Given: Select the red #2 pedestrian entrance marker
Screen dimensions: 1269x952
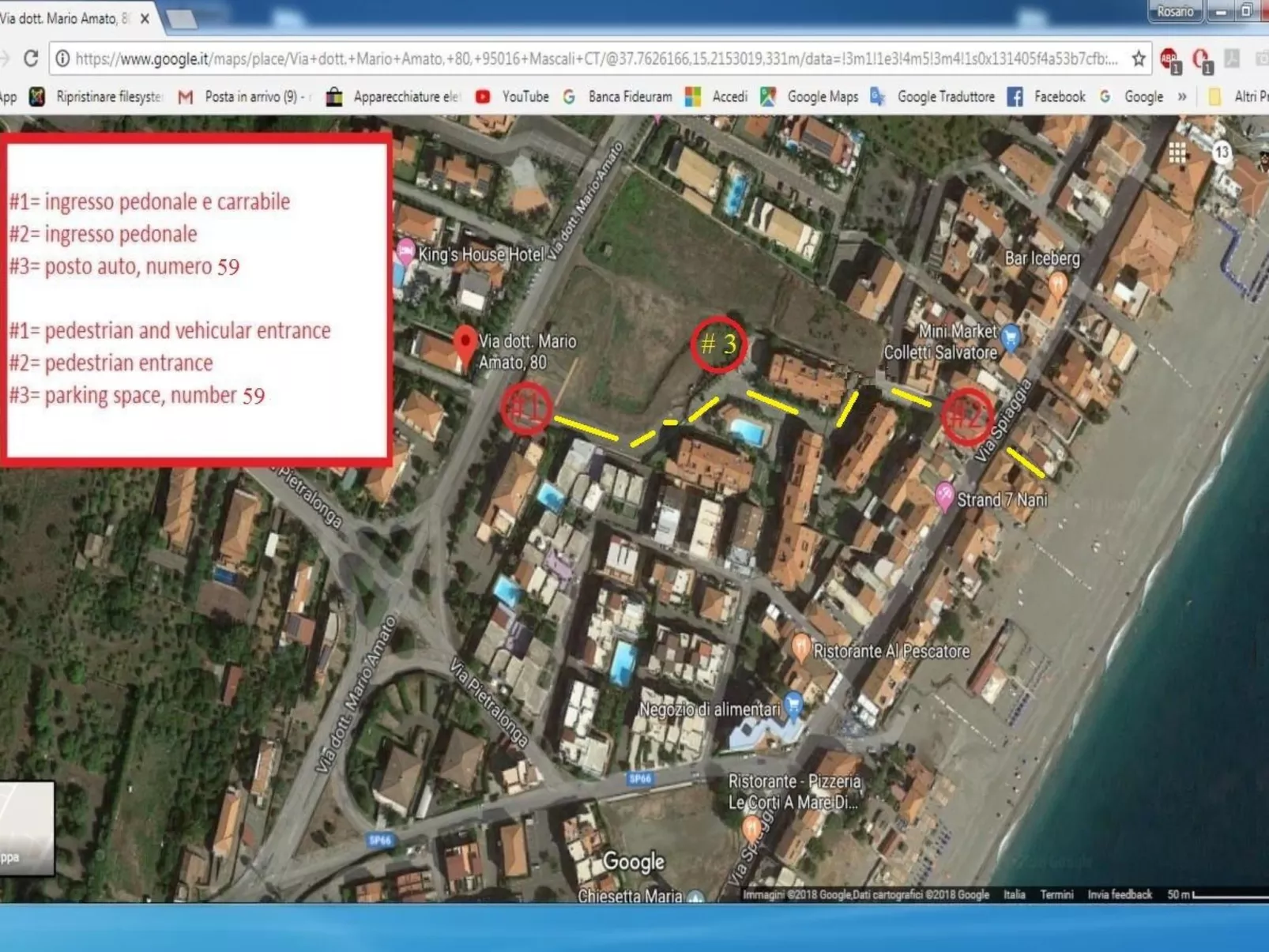Looking at the screenshot, I should tap(967, 414).
